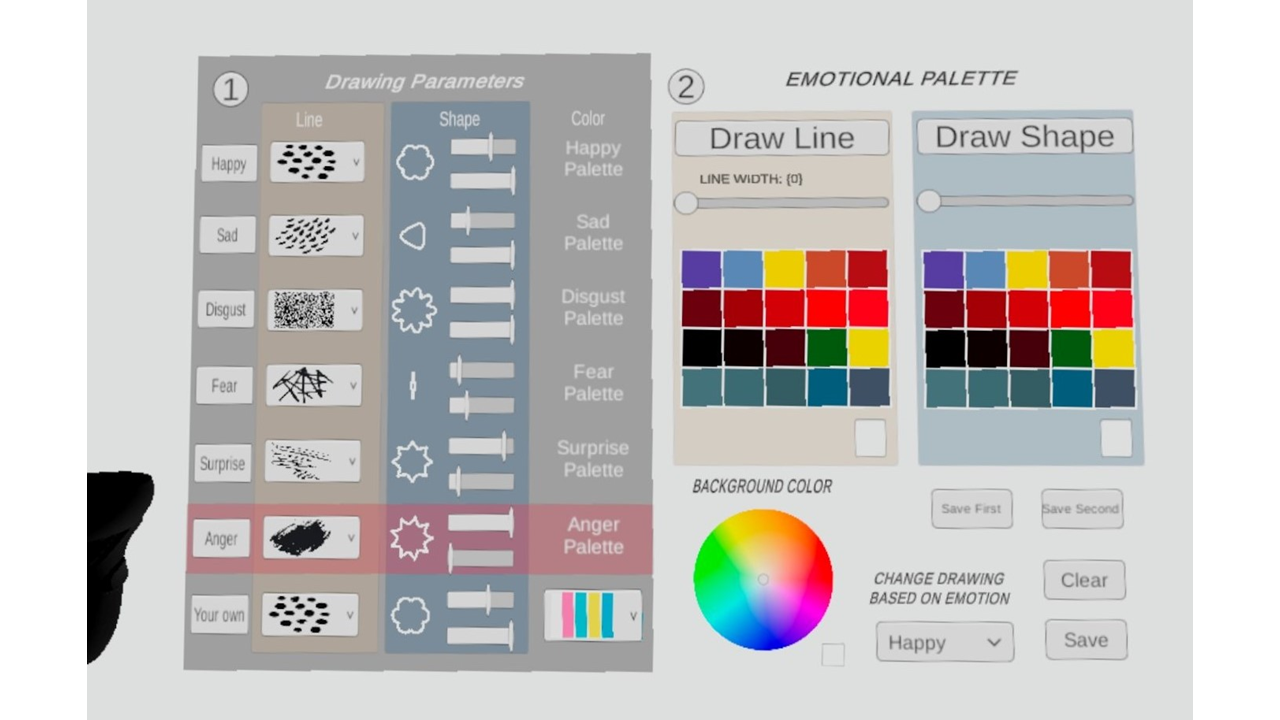Screen dimensions: 1280x720
Task: Click the Fear row lower shape slider
Action: 482,404
